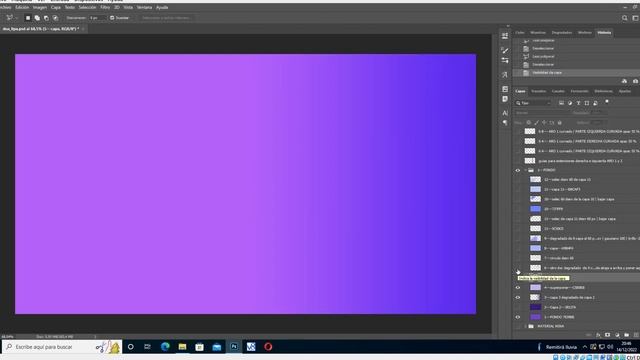Click add layer mask icon

point(607,335)
